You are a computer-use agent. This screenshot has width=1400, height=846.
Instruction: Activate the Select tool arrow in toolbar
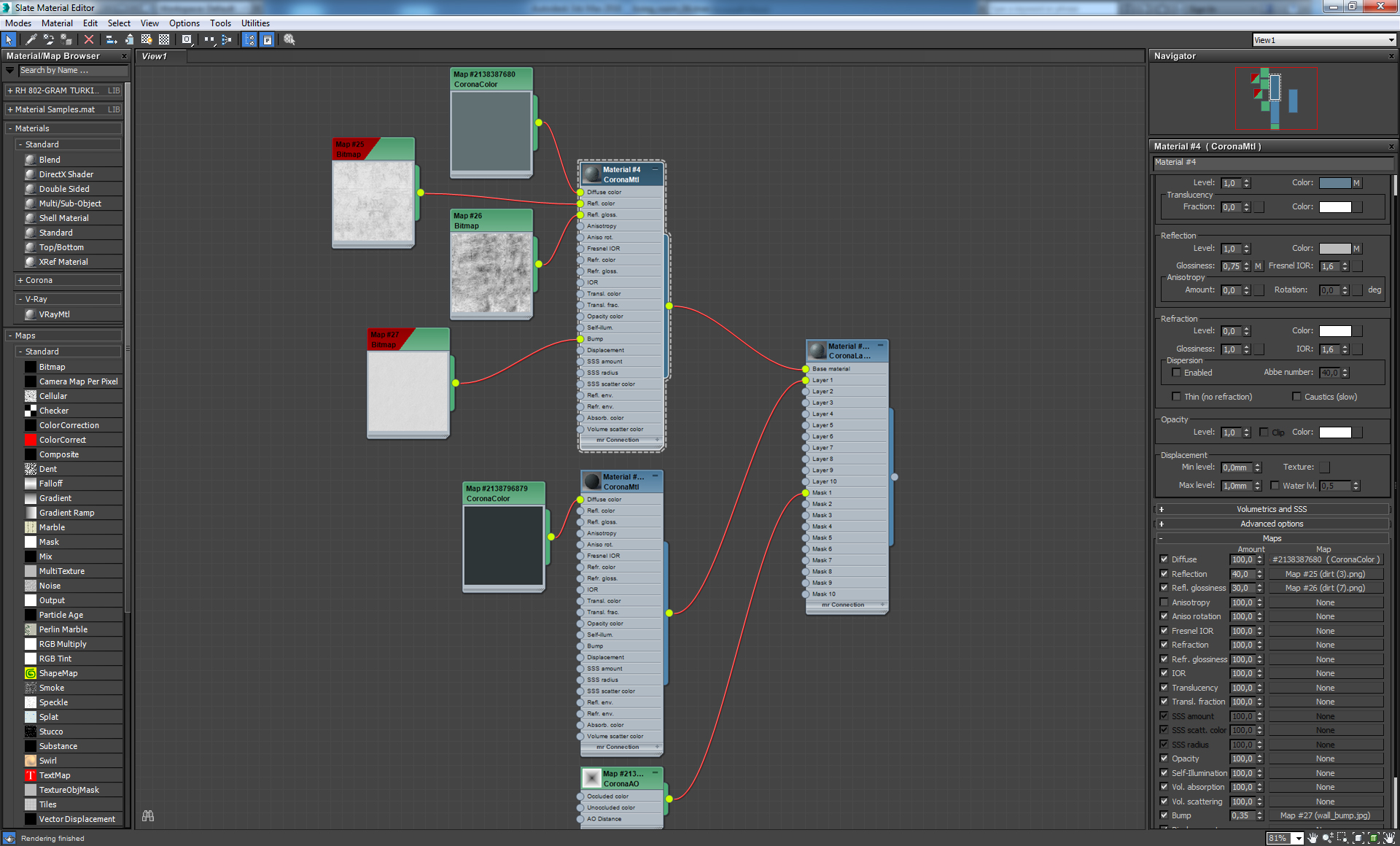[x=9, y=39]
